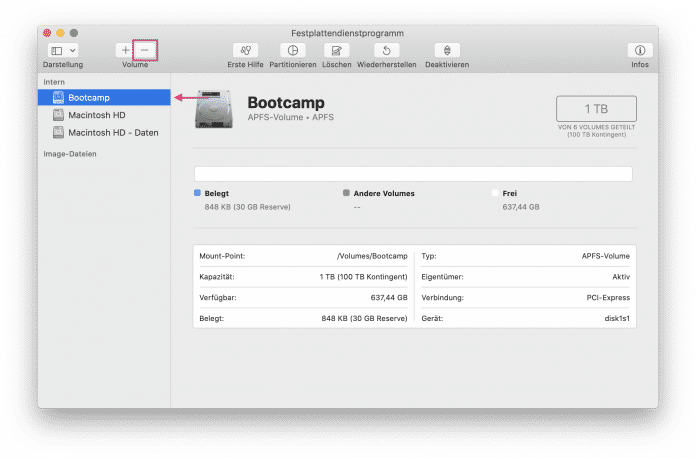Click the large Bootcamp drive image
696x458 pixels.
[x=216, y=109]
